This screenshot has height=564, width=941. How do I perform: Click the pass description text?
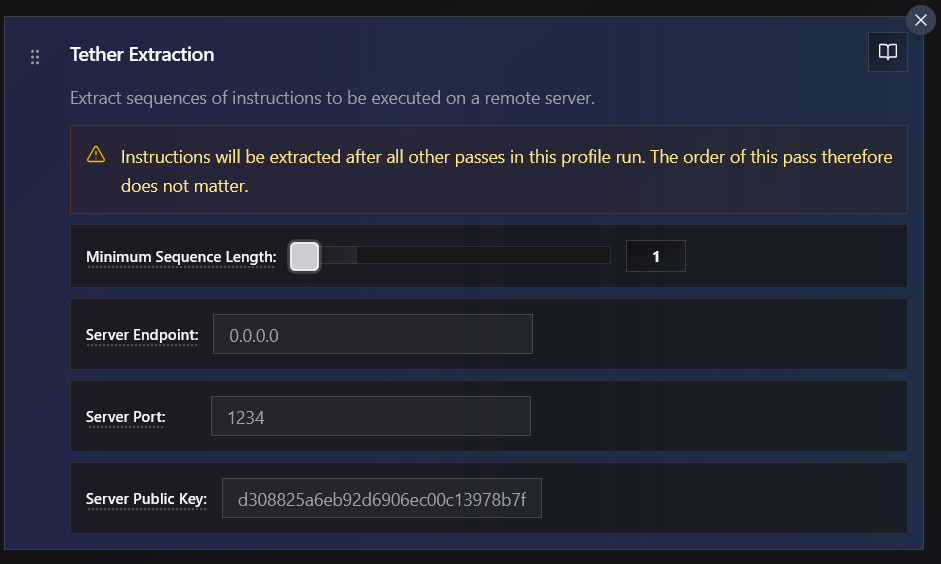[x=332, y=99]
